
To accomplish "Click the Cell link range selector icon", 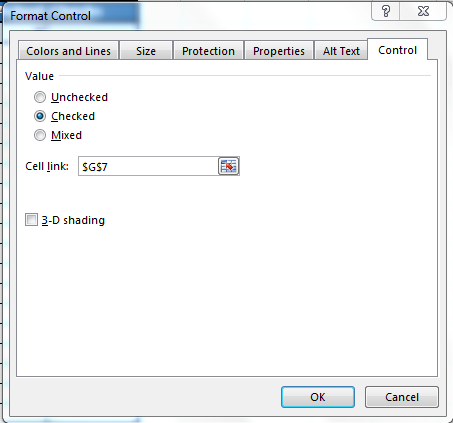I will coord(229,166).
